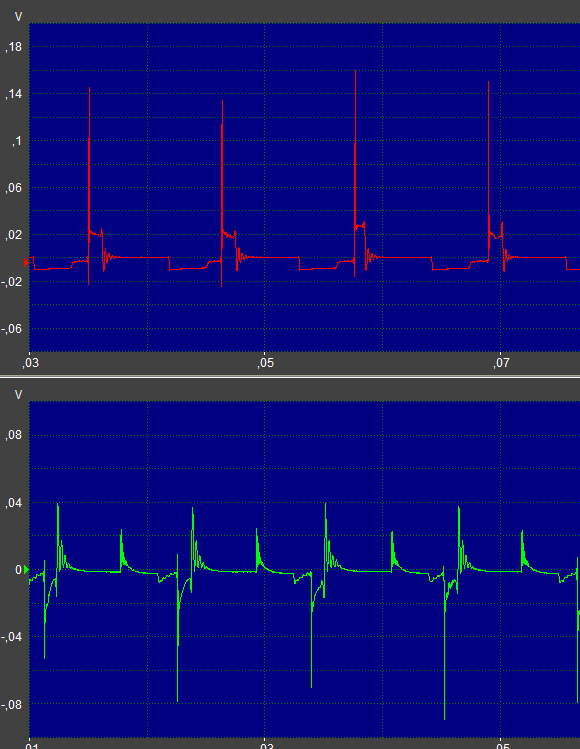Click the splitter between red and green charts
This screenshot has width=580, height=749.
290,377
